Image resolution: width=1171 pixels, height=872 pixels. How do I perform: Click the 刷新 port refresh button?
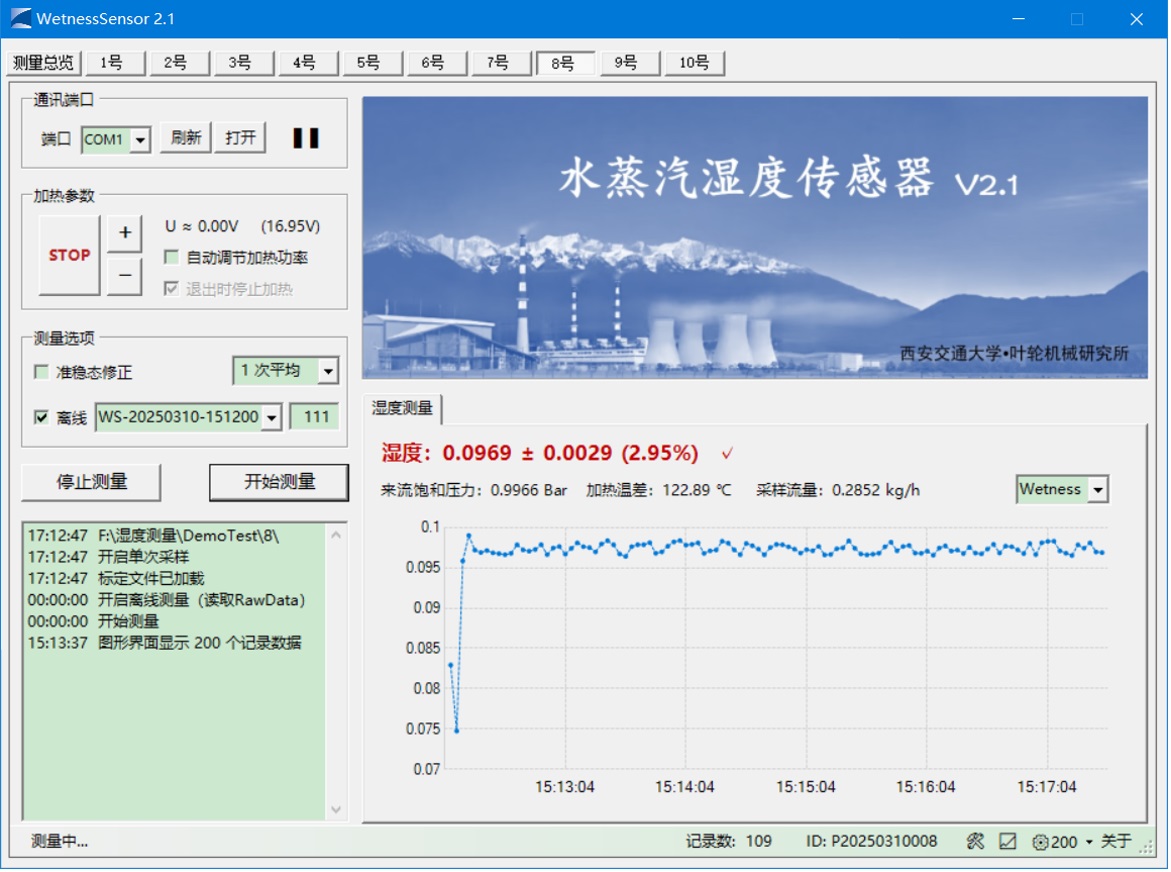(185, 138)
